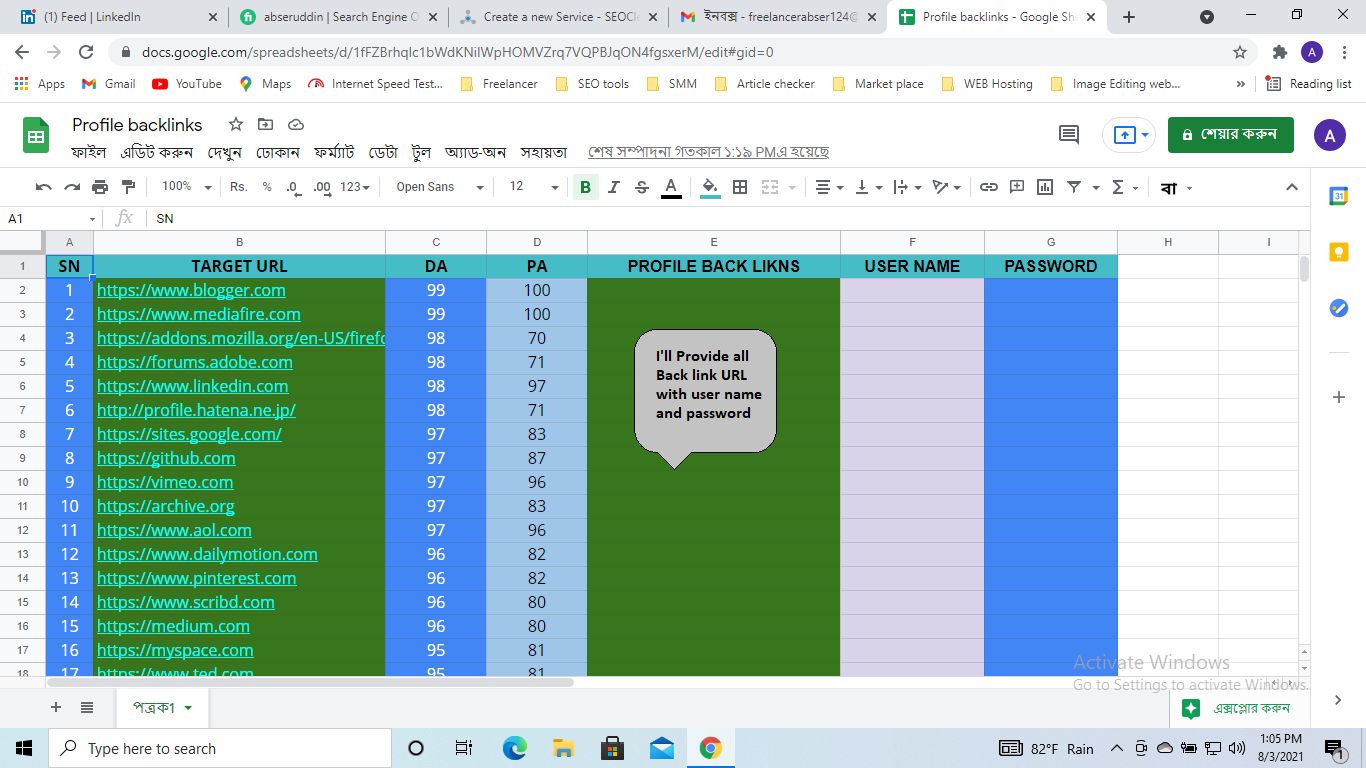Click the fill color swatch icon
The width and height of the screenshot is (1366, 768).
(x=710, y=187)
